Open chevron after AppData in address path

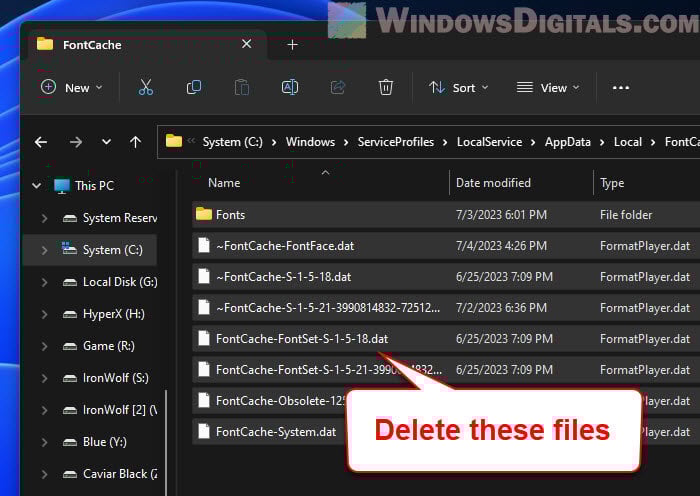click(602, 142)
